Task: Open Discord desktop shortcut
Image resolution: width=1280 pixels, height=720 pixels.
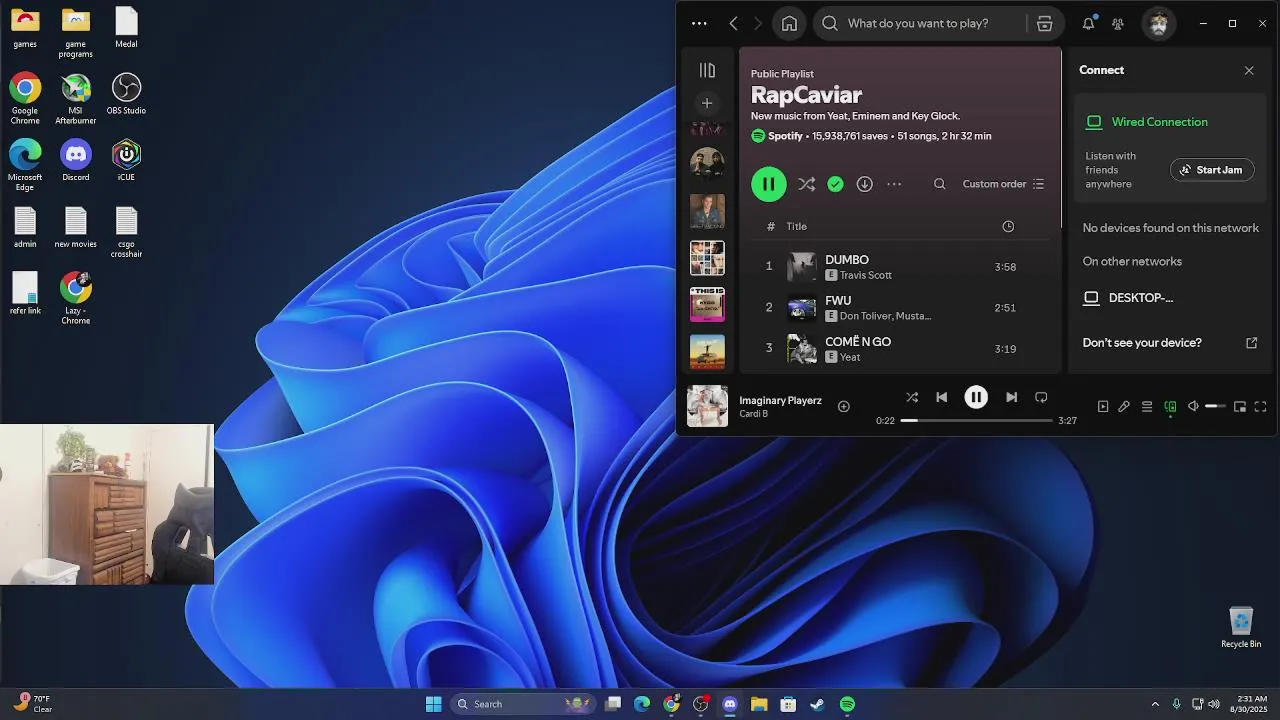Action: [76, 160]
